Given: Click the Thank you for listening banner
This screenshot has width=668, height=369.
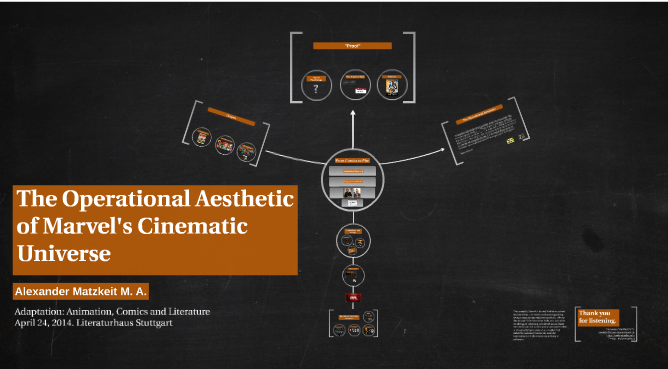Looking at the screenshot, I should point(599,317).
